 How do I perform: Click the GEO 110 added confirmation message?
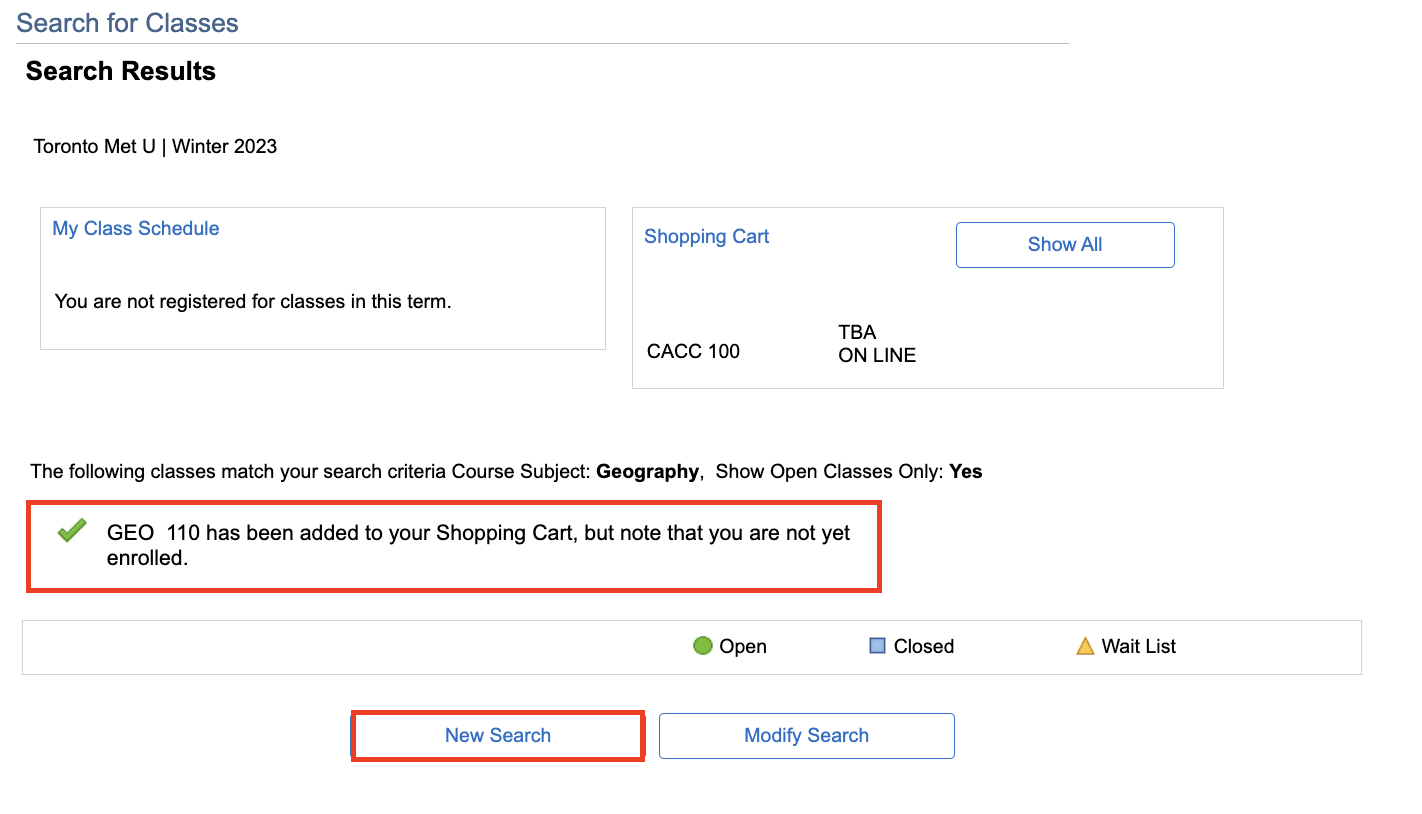point(478,545)
